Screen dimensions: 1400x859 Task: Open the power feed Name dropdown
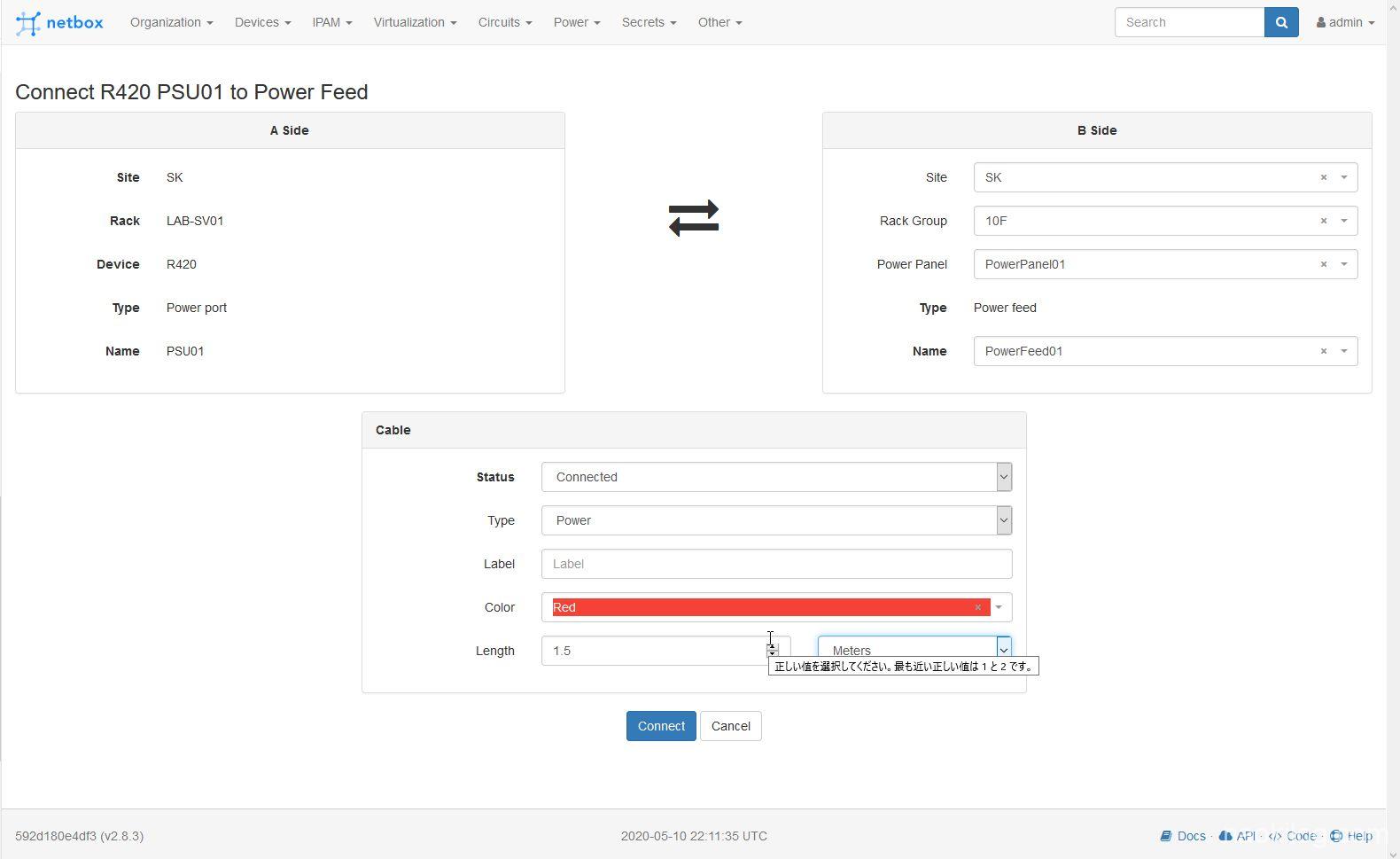[x=1344, y=351]
